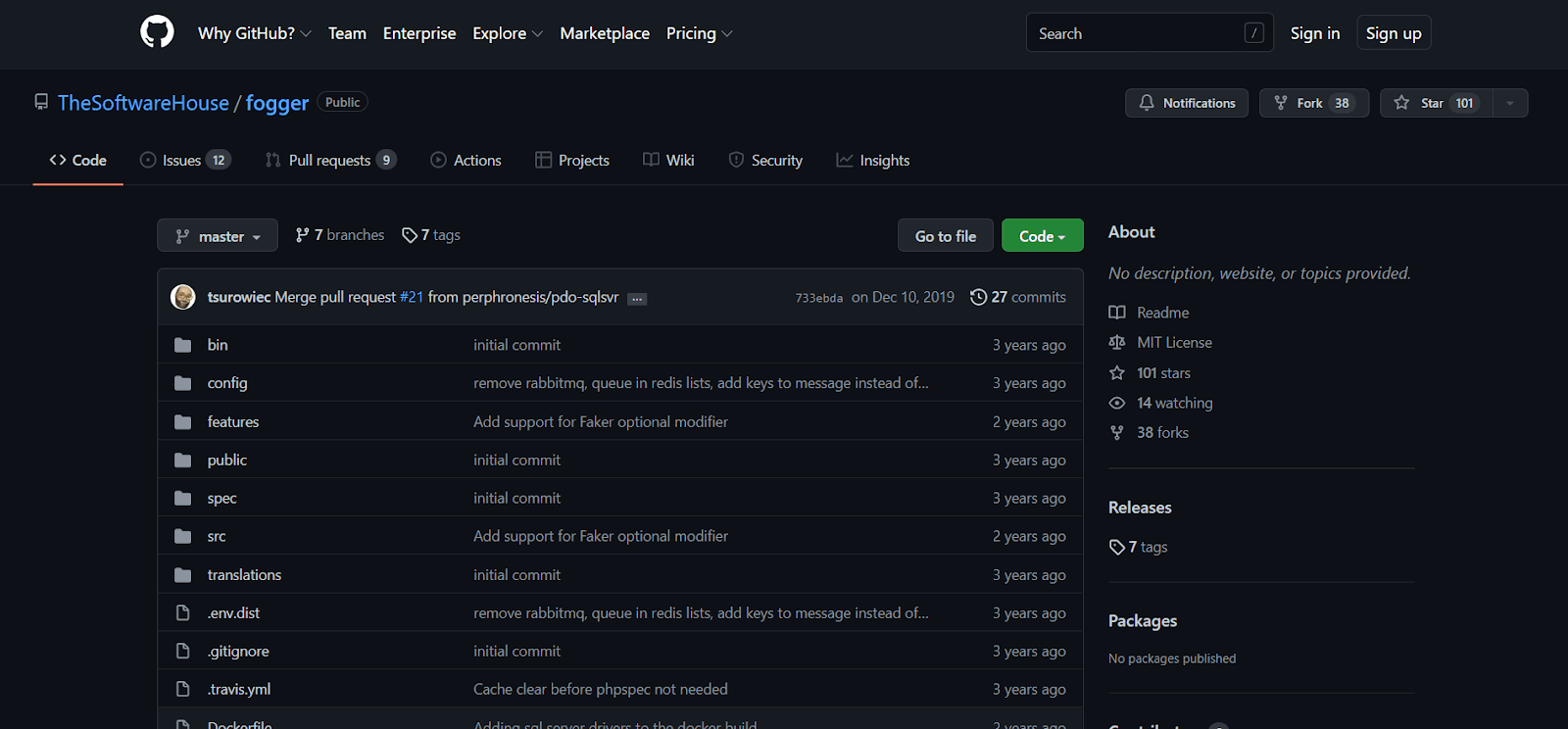Expand the Pricing menu
Screen dimensions: 1568x729
(x=699, y=33)
